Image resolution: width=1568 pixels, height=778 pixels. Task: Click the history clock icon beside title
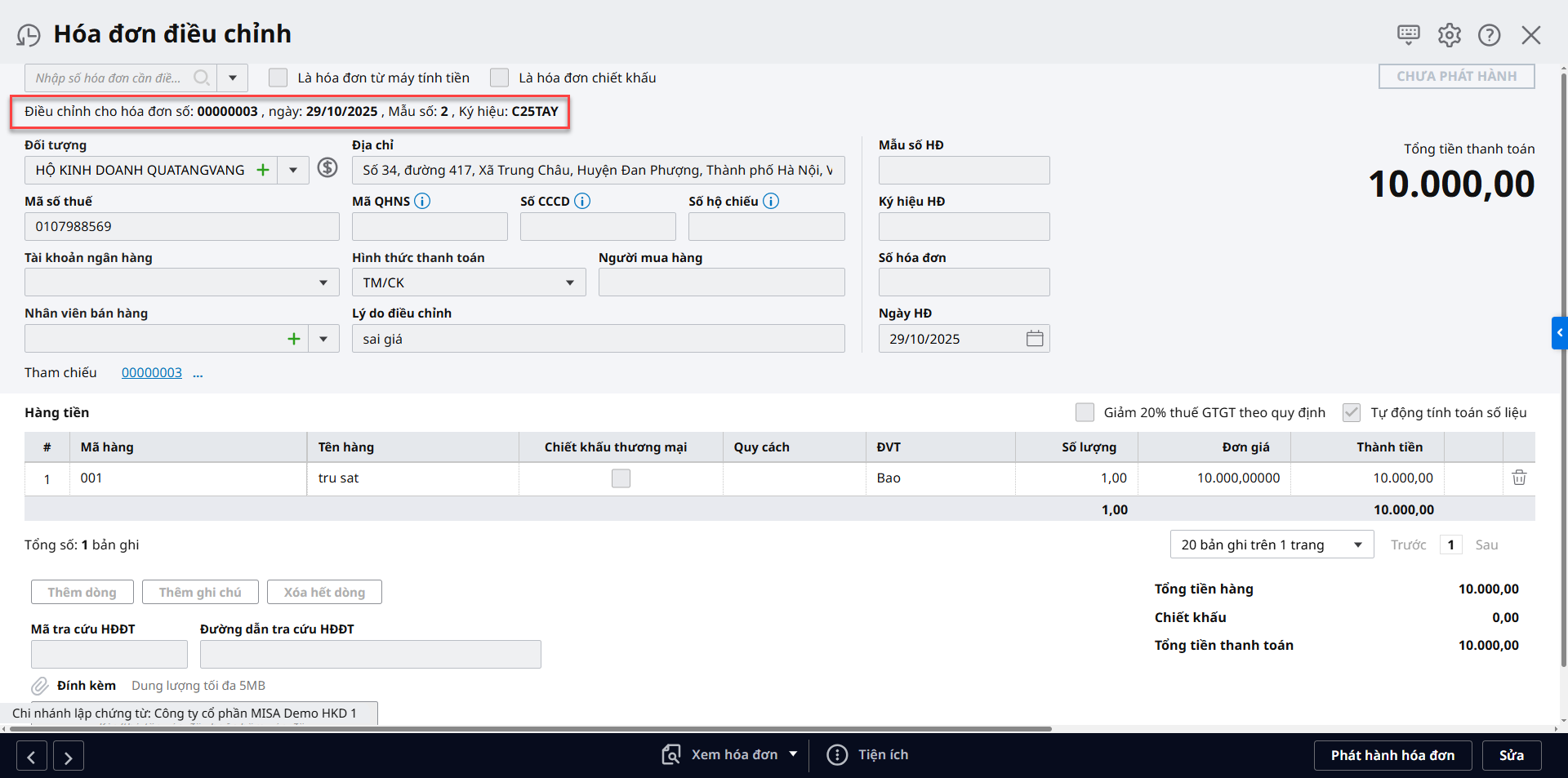click(x=29, y=35)
